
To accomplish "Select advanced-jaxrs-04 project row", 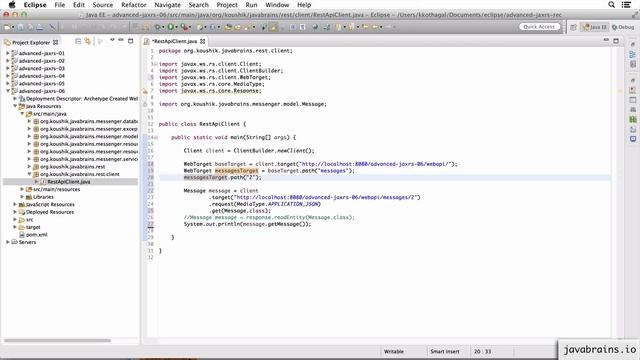I will 41,76.
